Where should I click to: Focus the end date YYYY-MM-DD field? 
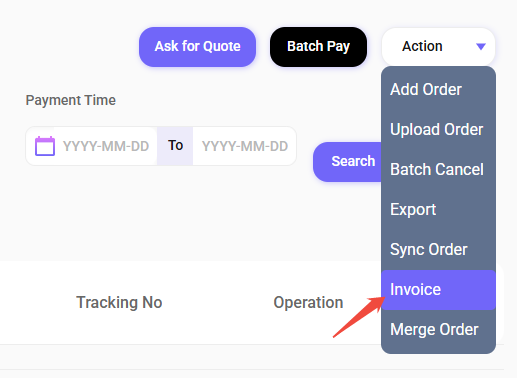tap(245, 146)
